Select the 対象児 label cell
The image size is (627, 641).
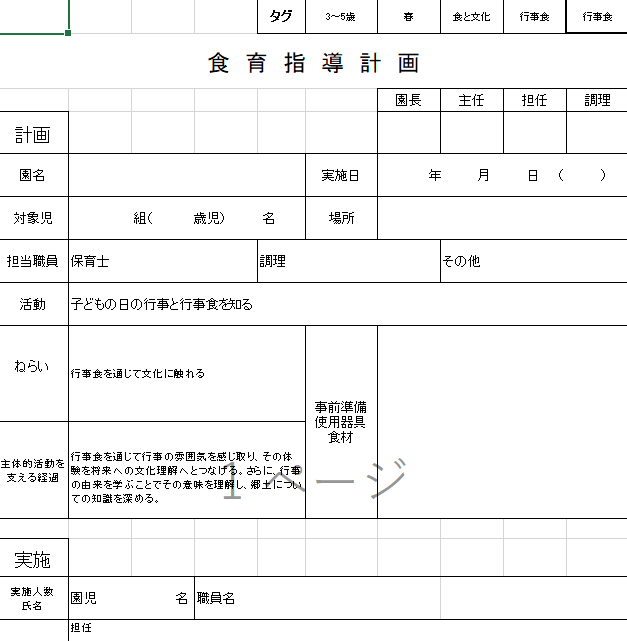pos(34,218)
